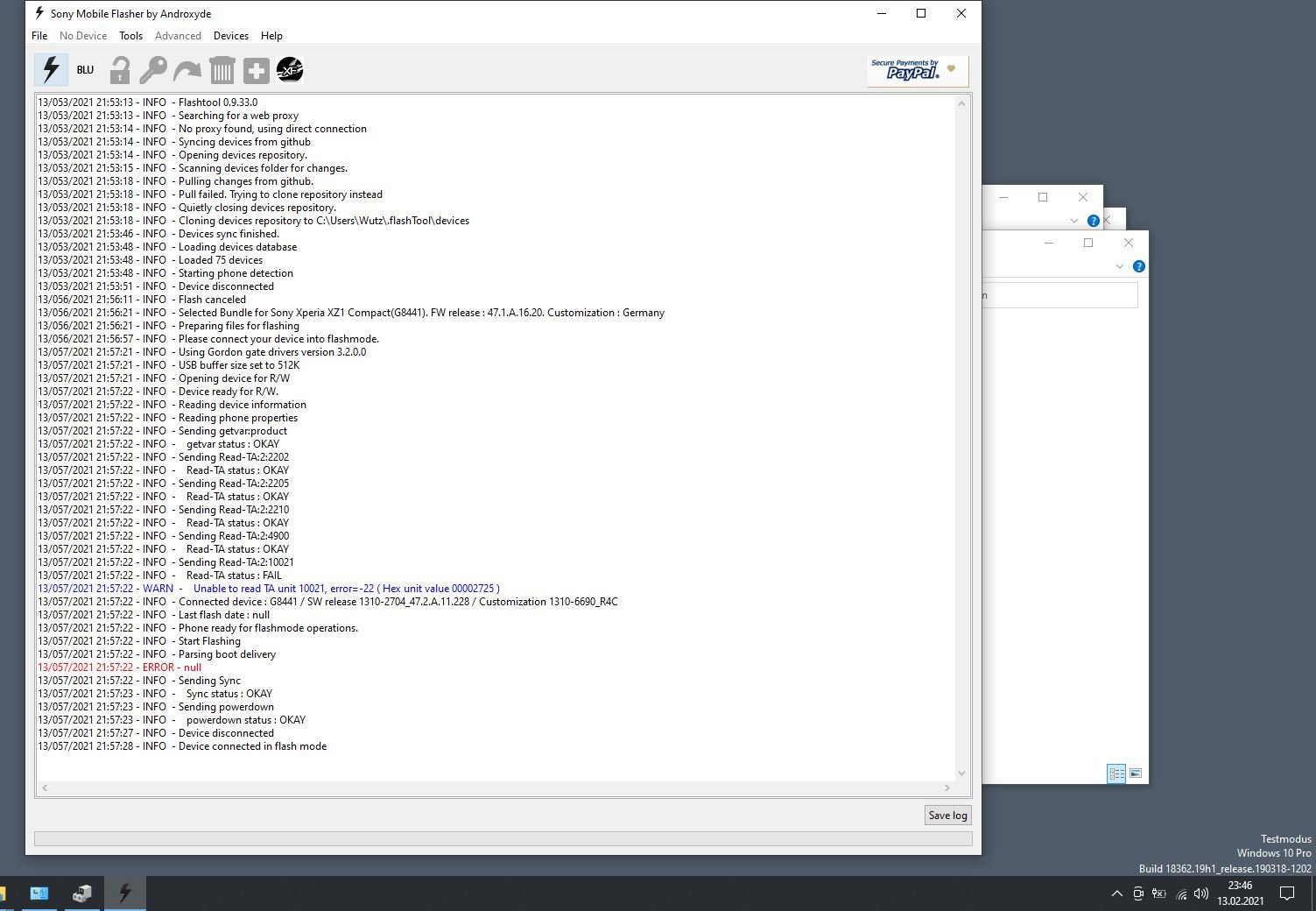
Task: Click the help icon in rear Explorer window
Action: [1093, 221]
